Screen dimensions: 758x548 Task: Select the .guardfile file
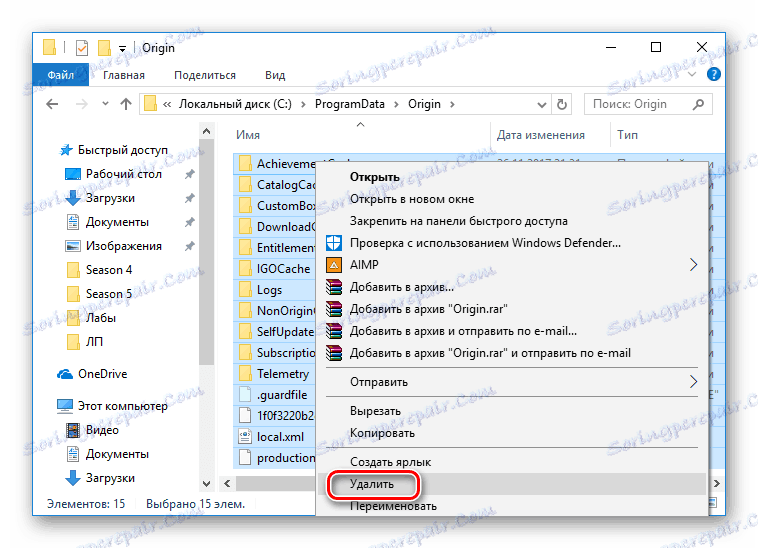pos(275,395)
